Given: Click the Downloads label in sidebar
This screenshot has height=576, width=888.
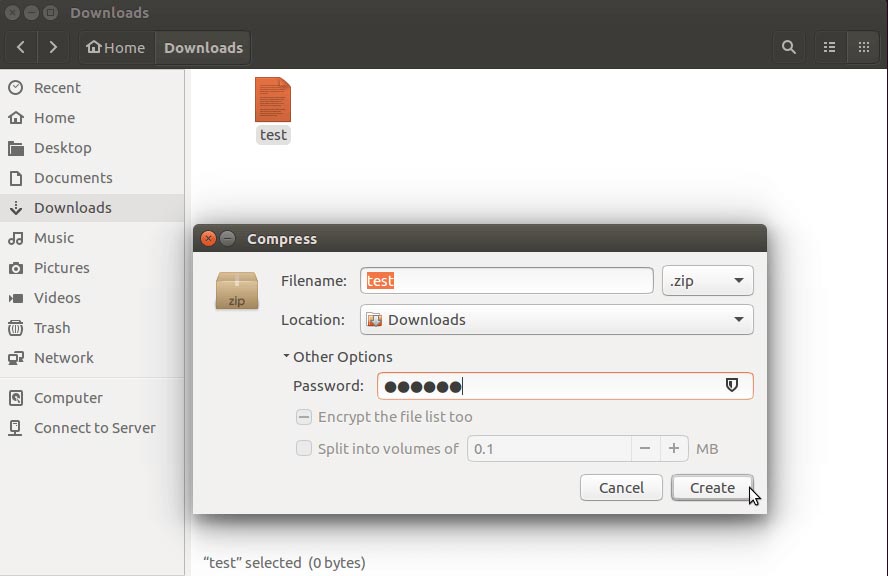Looking at the screenshot, I should 72,208.
